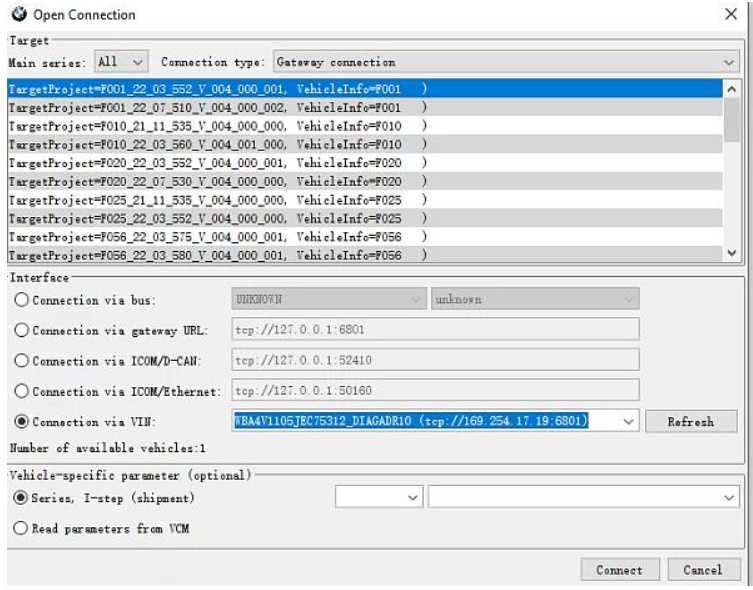The width and height of the screenshot is (753, 590).
Task: Select TargetProject F025_22_03_552 row
Action: 365,218
